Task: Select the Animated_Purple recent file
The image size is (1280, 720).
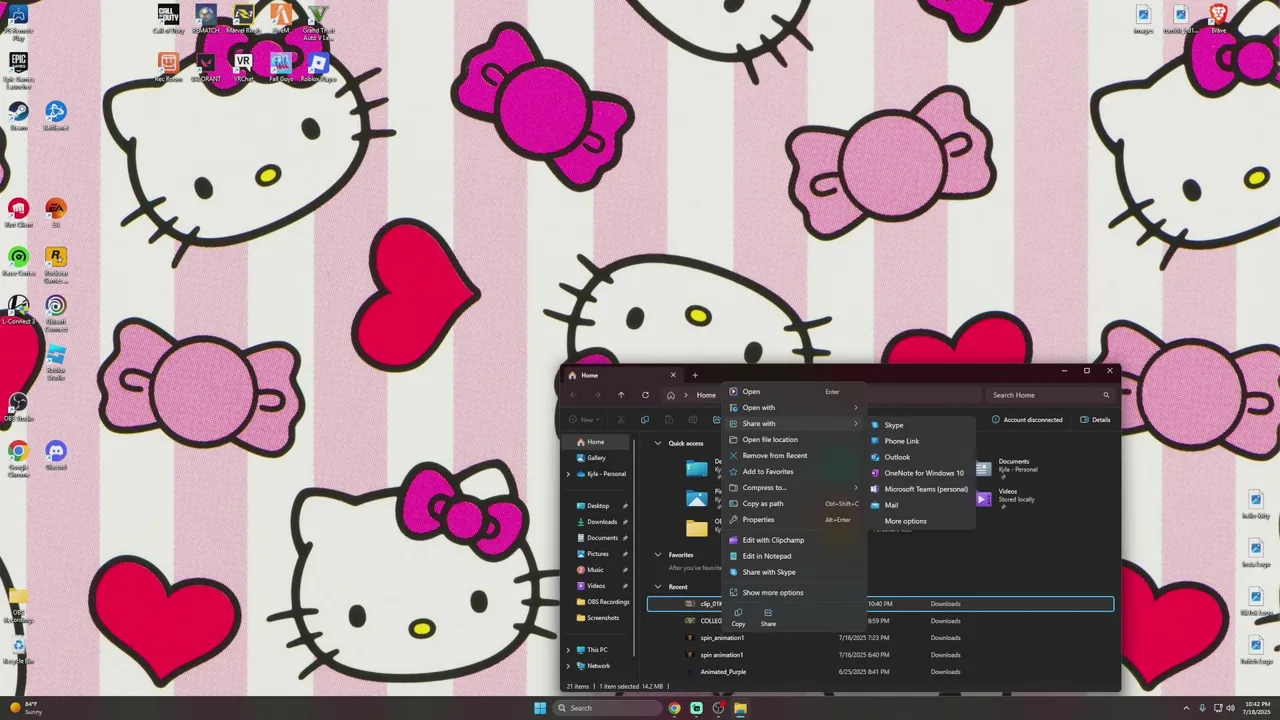Action: (x=880, y=672)
